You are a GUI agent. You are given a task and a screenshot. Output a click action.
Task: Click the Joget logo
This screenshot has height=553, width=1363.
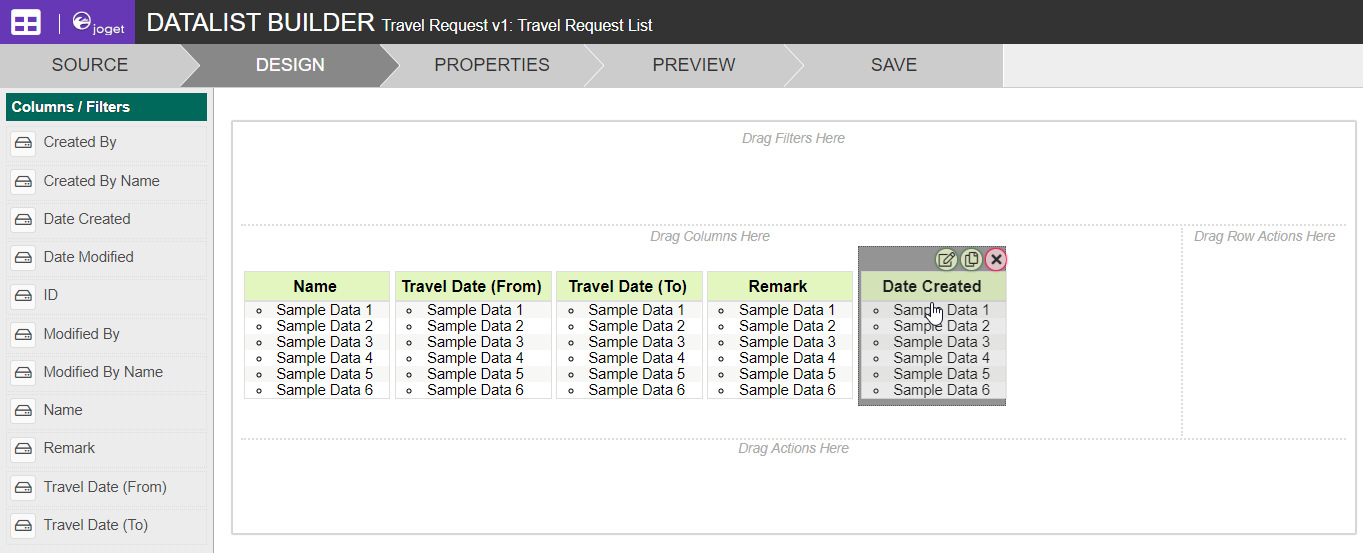98,23
